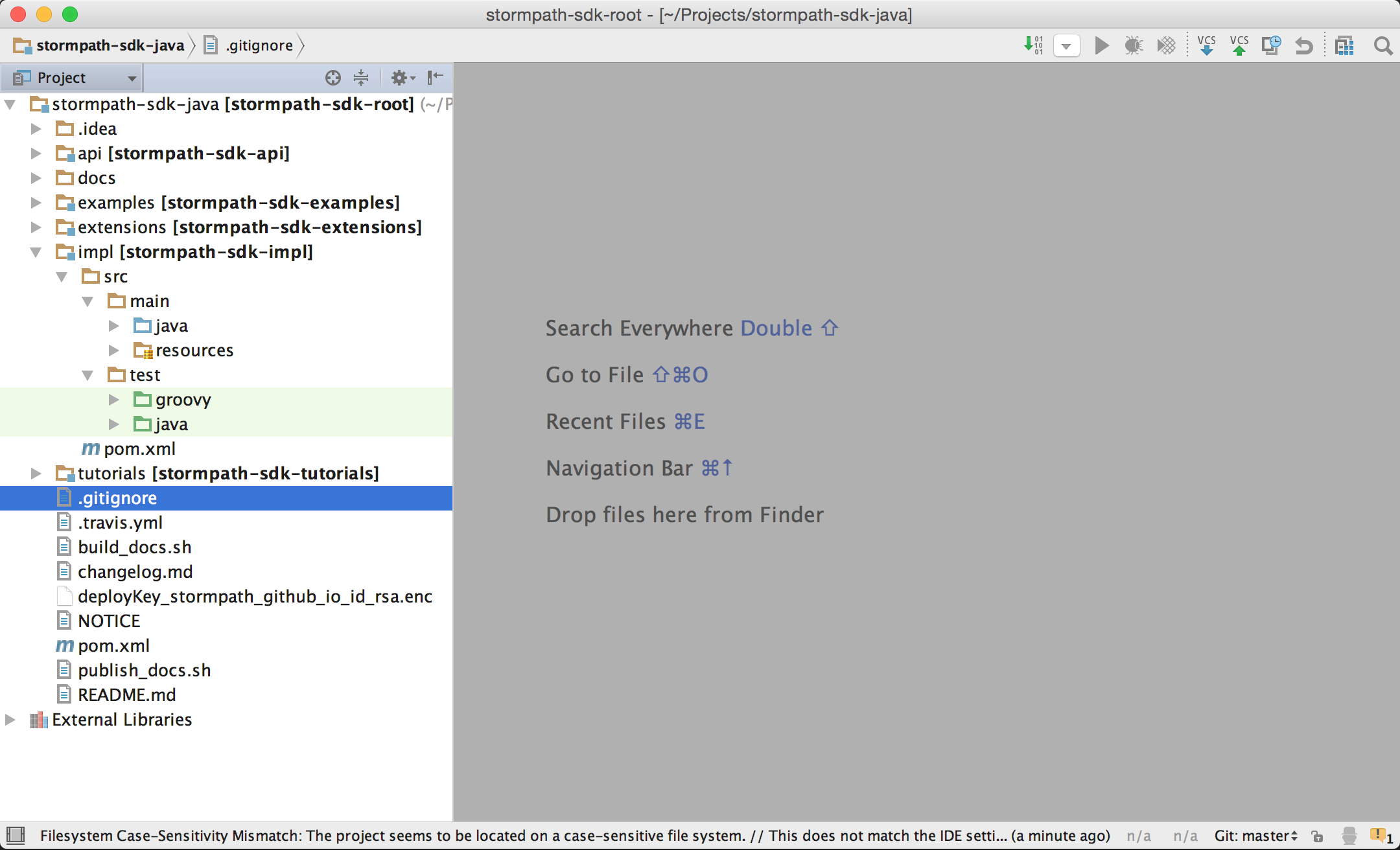The width and height of the screenshot is (1400, 850).
Task: Click stormpath-sdk-java breadcrumb in navigation bar
Action: tap(110, 45)
